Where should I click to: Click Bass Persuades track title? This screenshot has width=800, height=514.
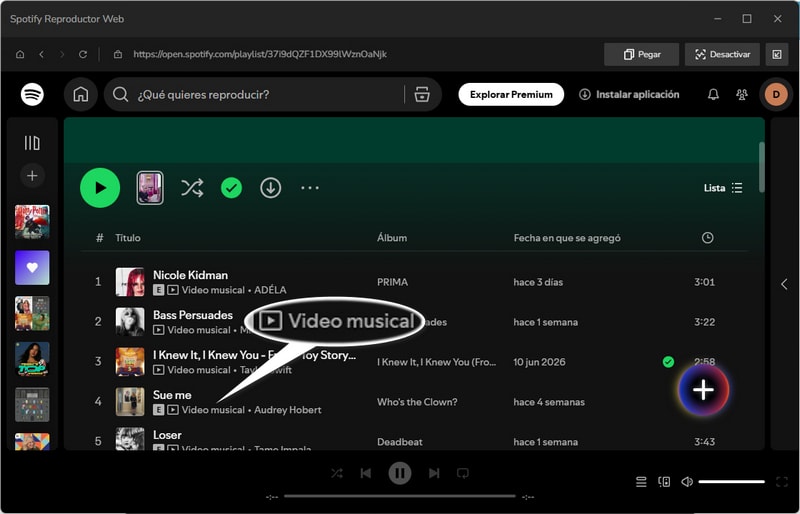pyautogui.click(x=193, y=315)
